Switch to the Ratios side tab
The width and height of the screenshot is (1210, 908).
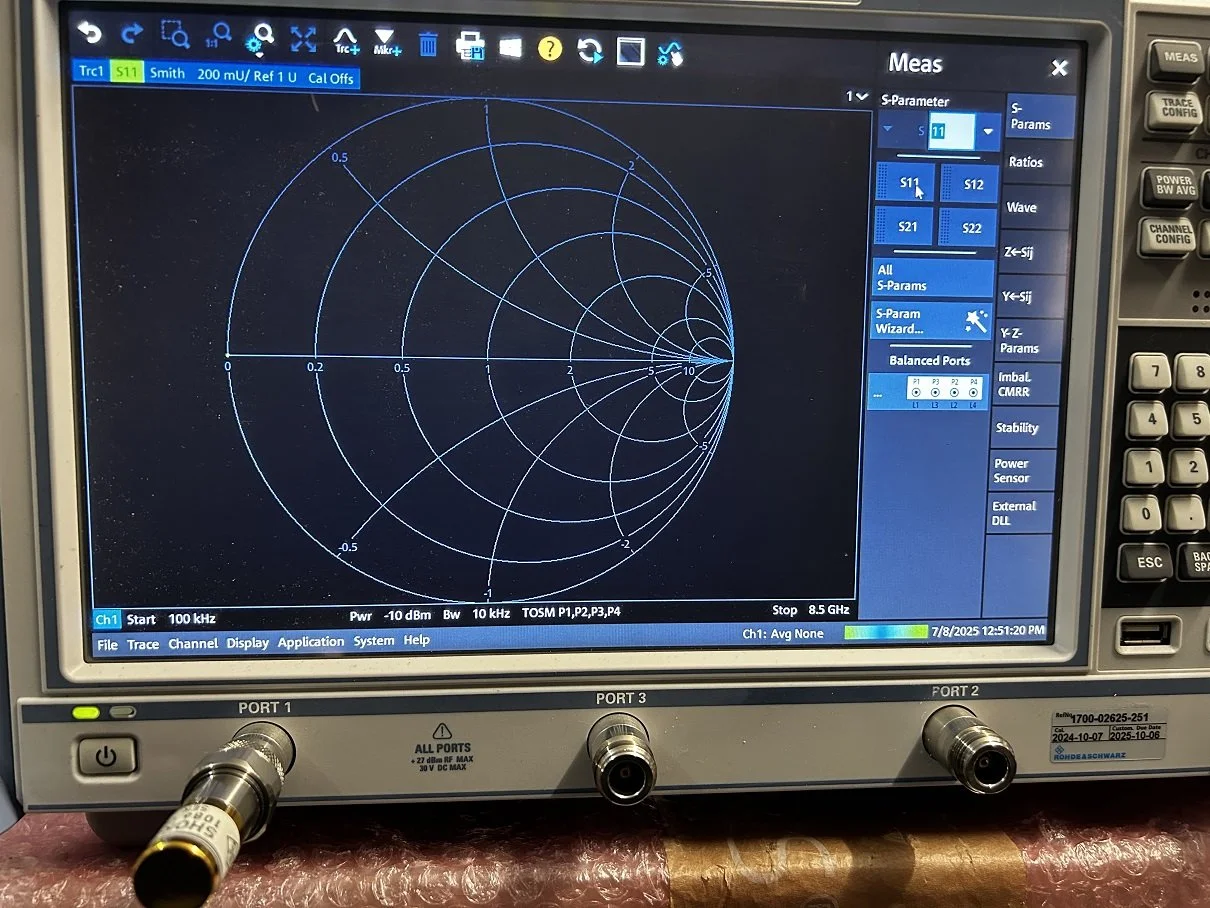tap(1037, 162)
